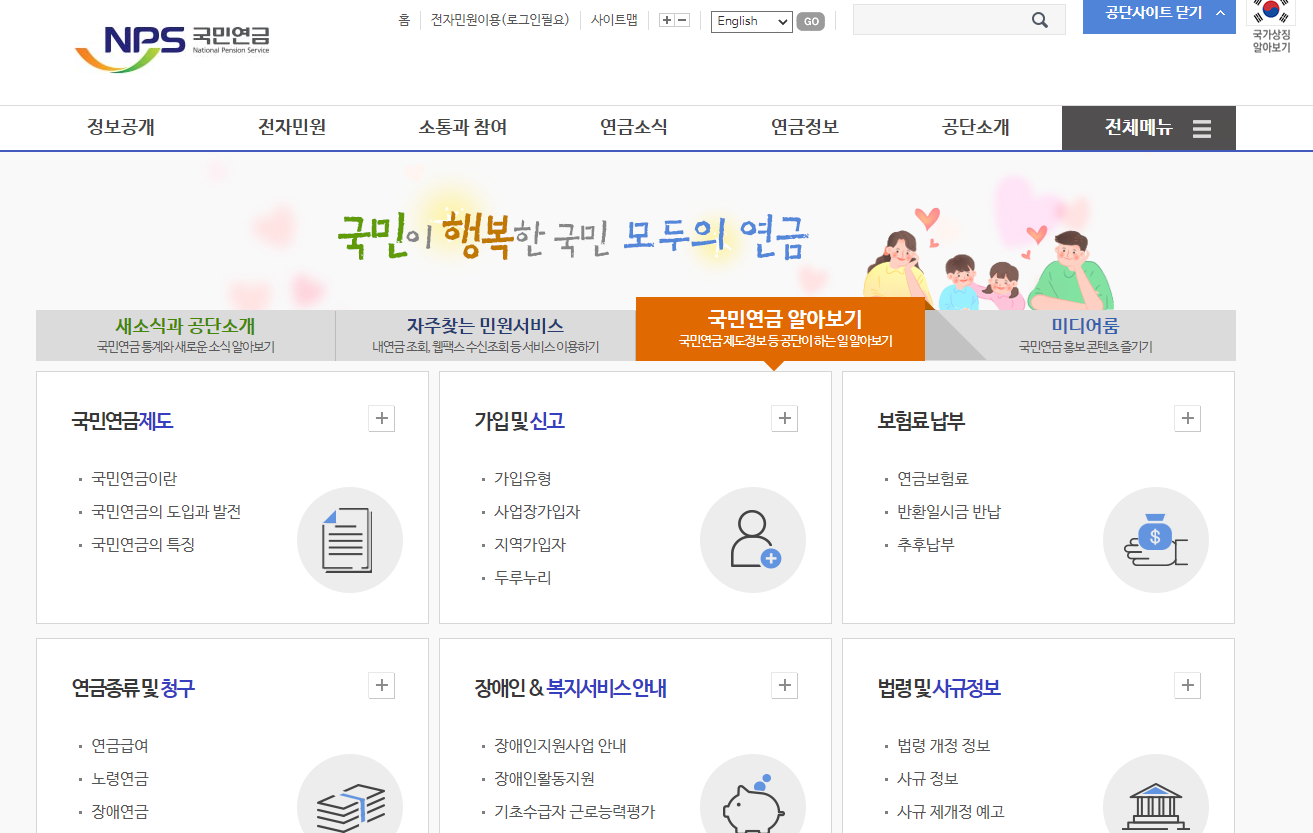The image size is (1313, 833).
Task: Open 사규 정보 link
Action: pos(927,779)
